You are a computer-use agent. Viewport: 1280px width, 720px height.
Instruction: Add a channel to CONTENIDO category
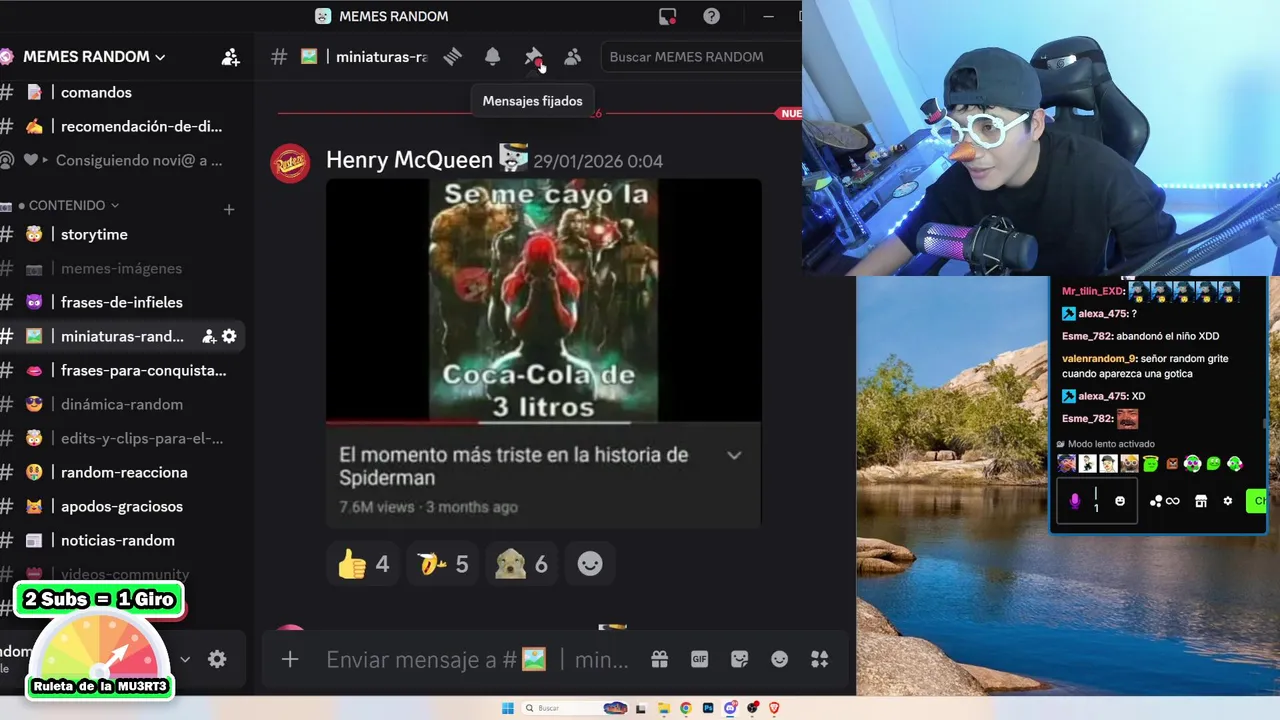229,209
